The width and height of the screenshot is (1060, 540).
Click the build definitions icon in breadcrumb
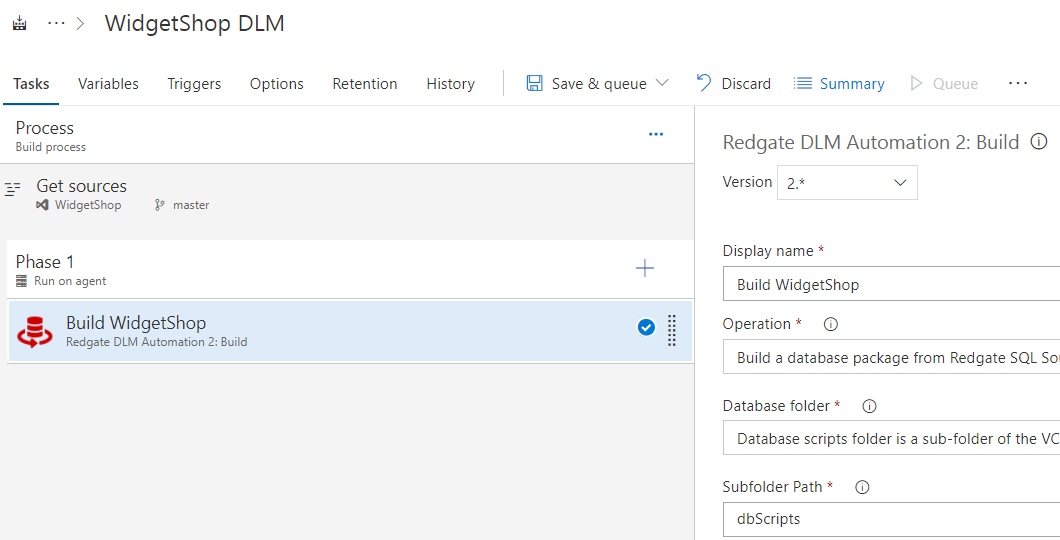[x=20, y=24]
